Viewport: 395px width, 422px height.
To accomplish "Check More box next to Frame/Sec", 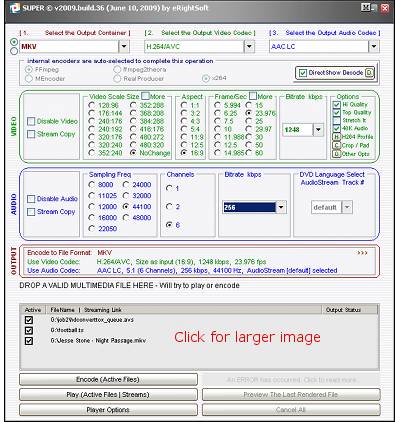I will pos(253,96).
